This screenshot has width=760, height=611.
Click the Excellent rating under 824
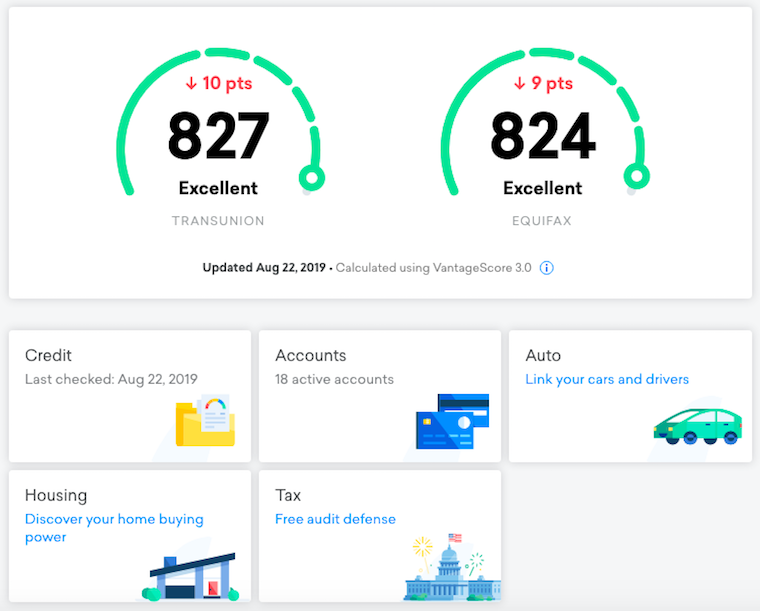542,188
